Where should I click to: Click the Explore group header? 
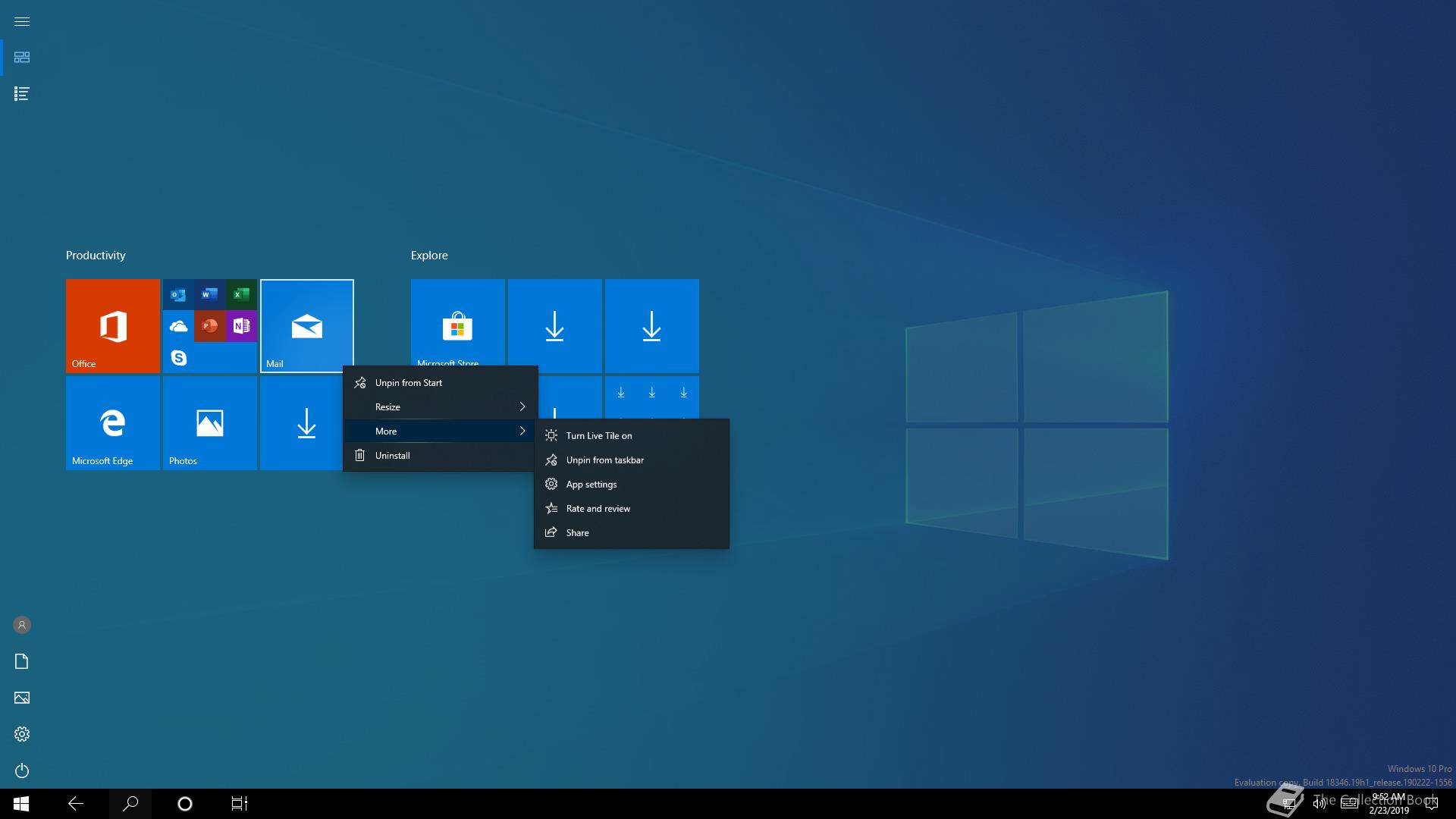[429, 256]
